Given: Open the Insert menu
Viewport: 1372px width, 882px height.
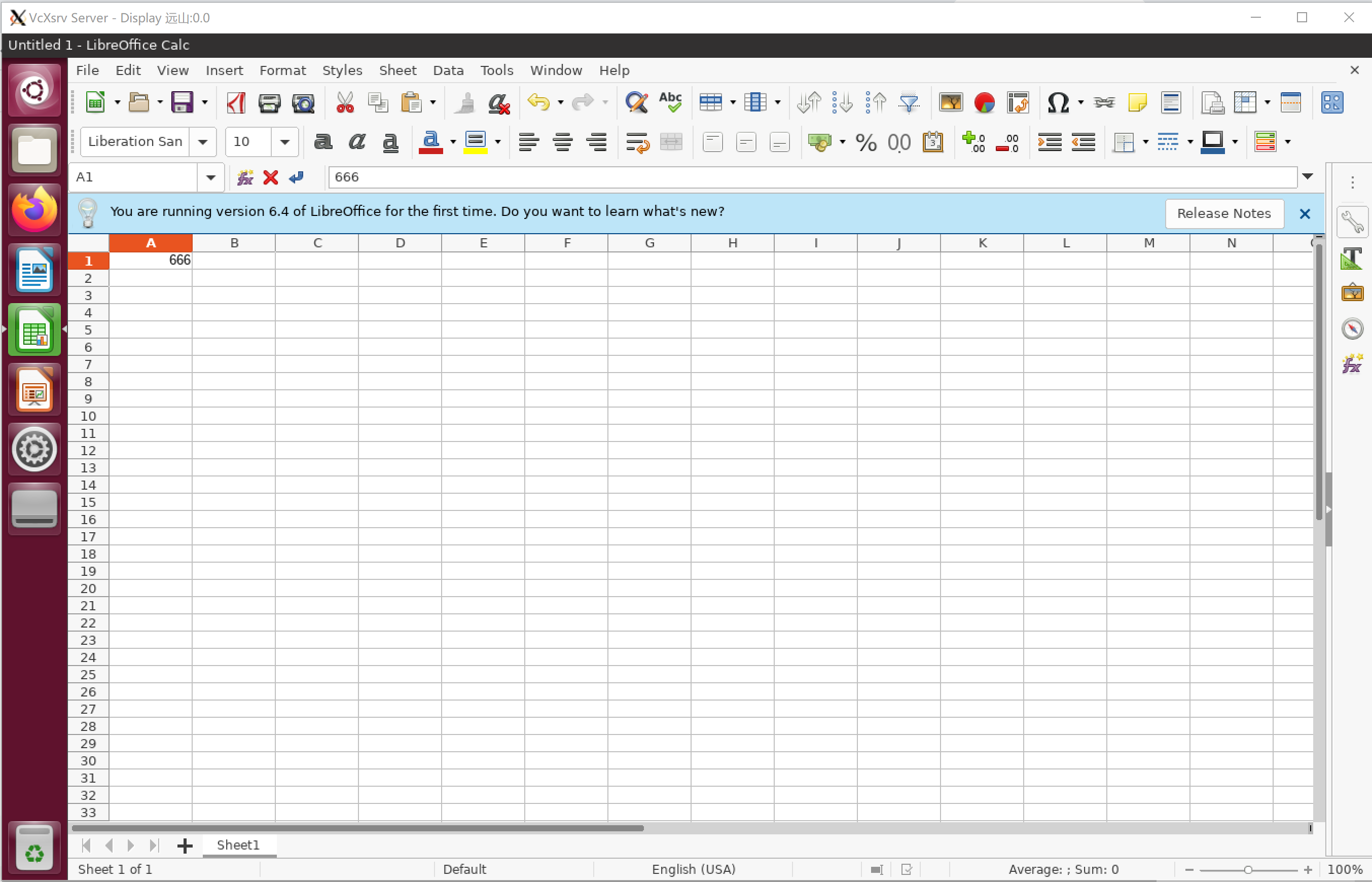Looking at the screenshot, I should click(224, 70).
